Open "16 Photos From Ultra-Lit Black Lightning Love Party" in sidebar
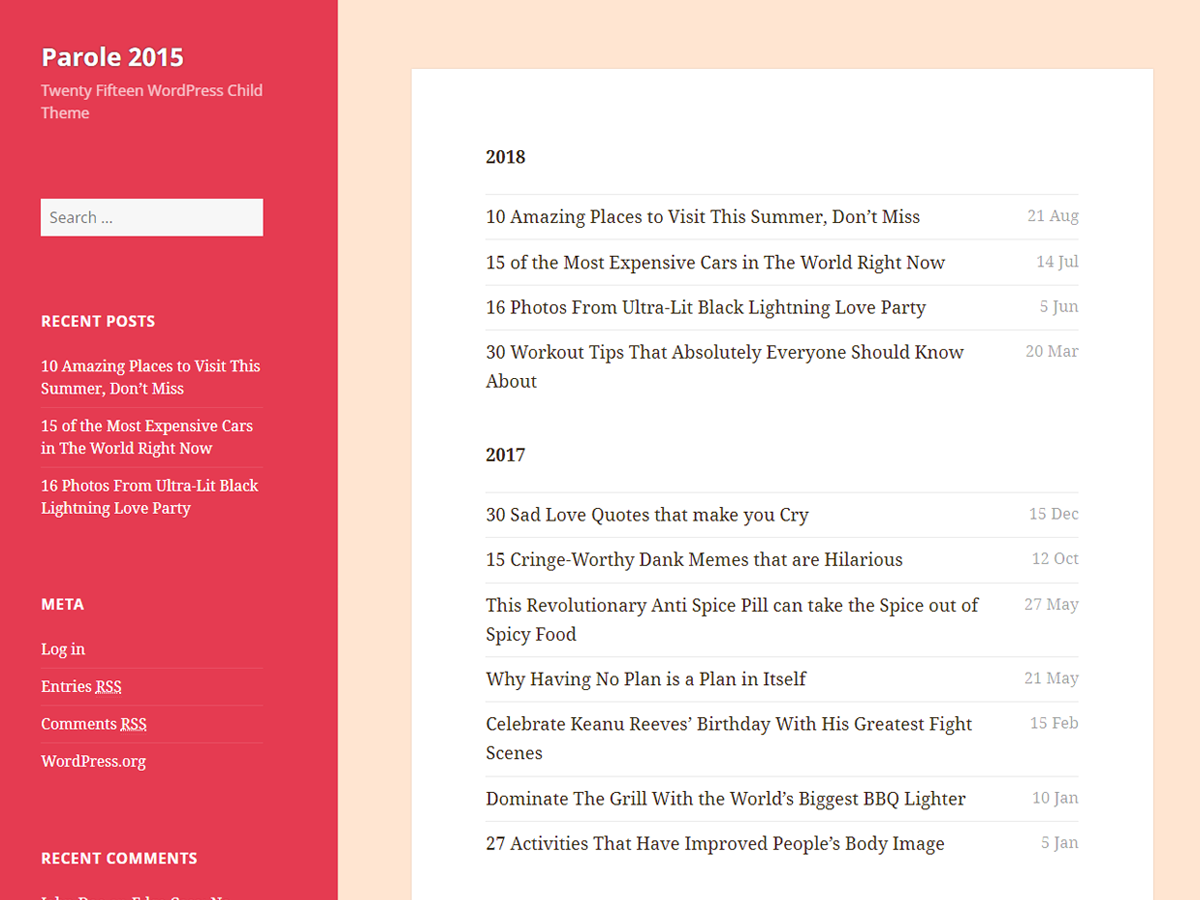 point(150,496)
